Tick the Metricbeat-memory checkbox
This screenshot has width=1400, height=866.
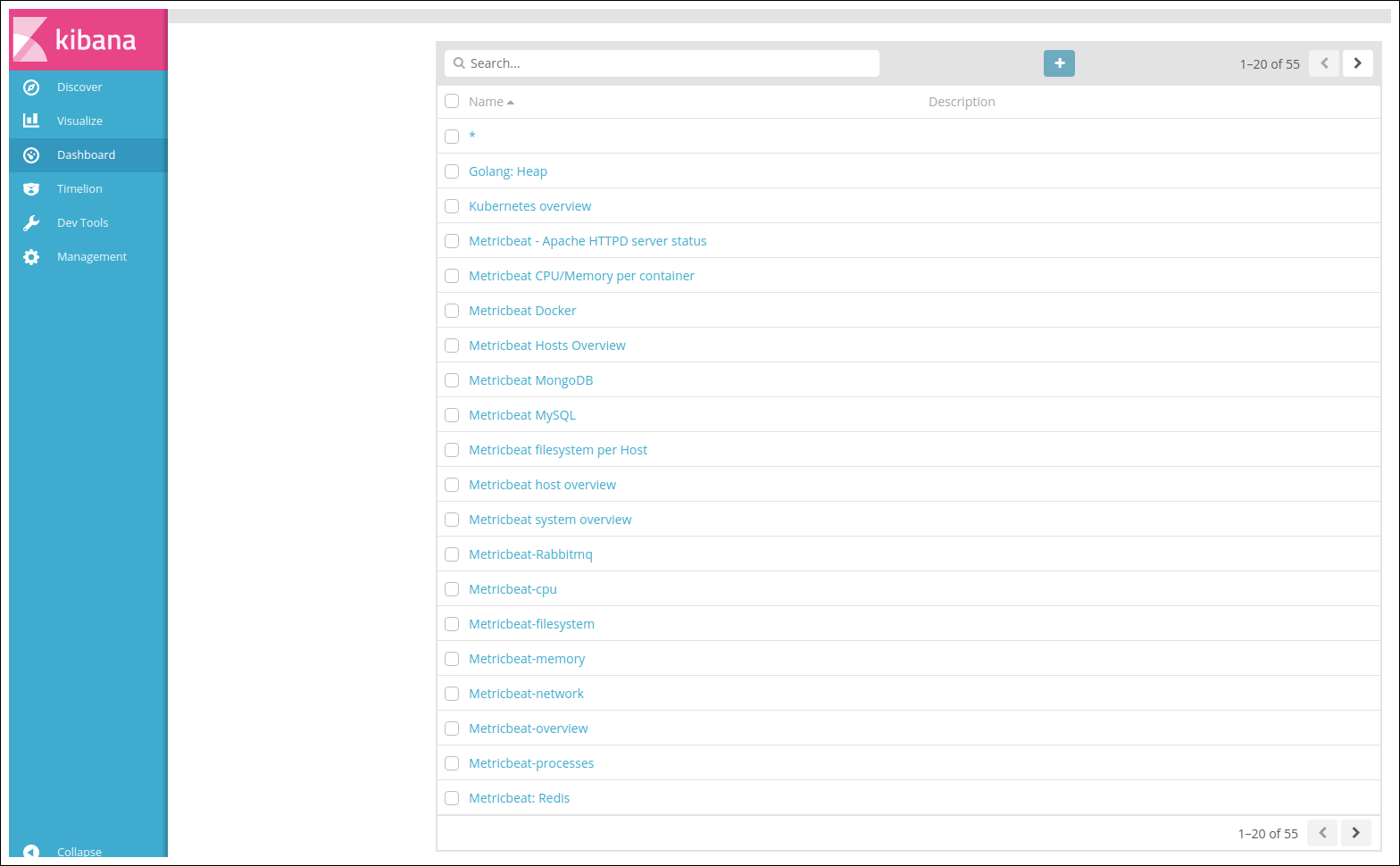pyautogui.click(x=452, y=659)
